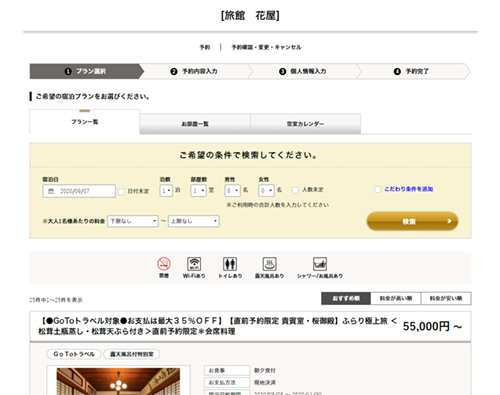Switch to the プラン一覧 tab
The height and width of the screenshot is (395, 500).
pyautogui.click(x=85, y=122)
